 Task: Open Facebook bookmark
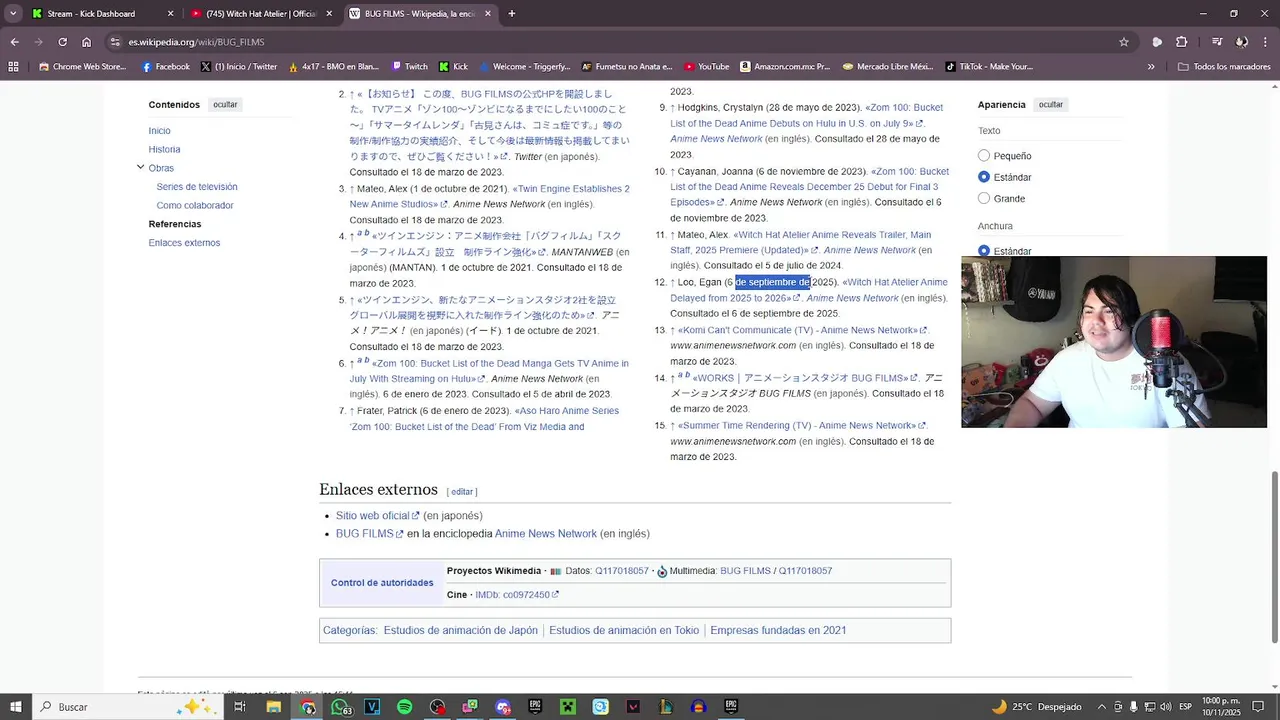click(x=165, y=67)
